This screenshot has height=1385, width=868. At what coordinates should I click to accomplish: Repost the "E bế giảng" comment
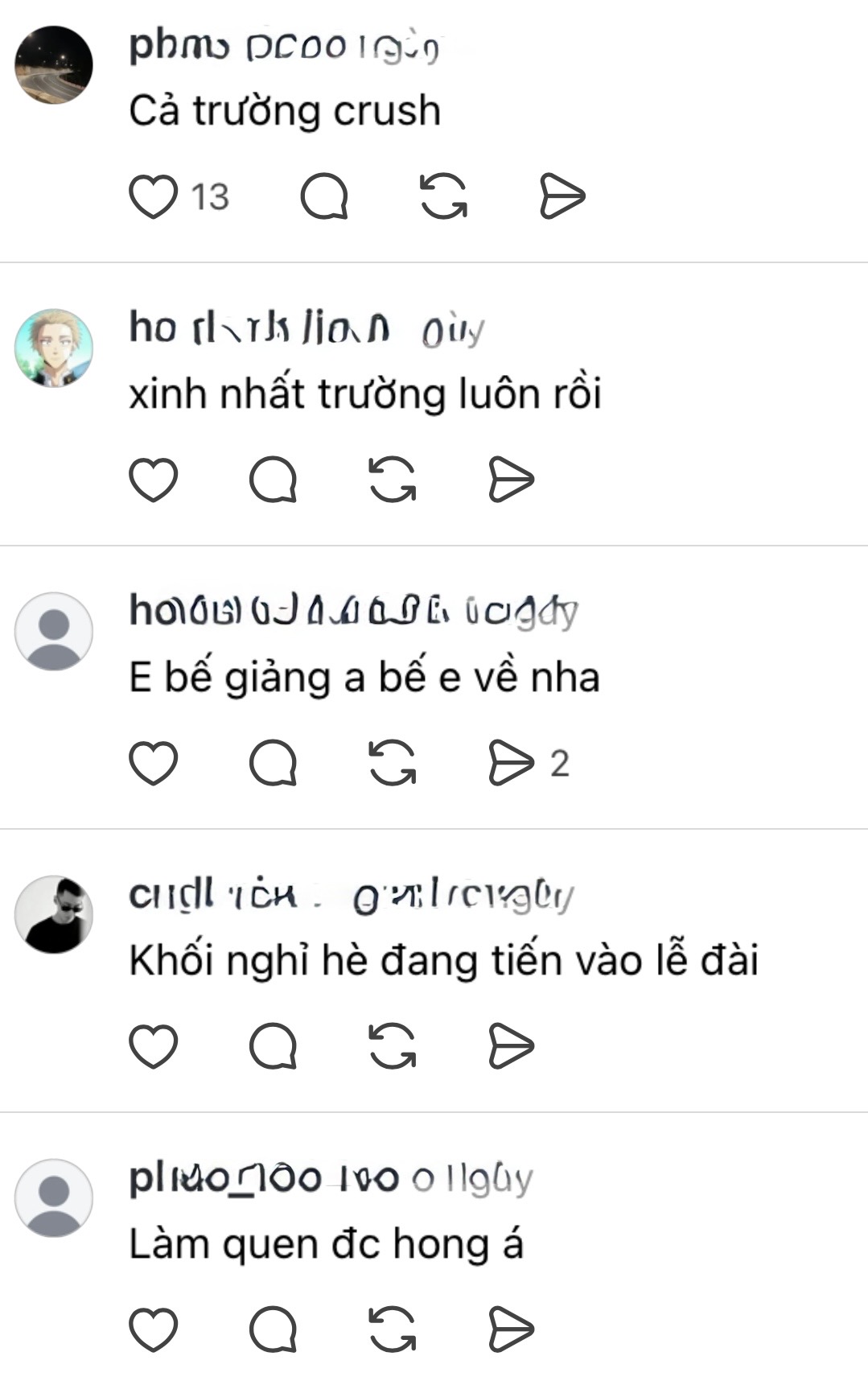click(393, 763)
